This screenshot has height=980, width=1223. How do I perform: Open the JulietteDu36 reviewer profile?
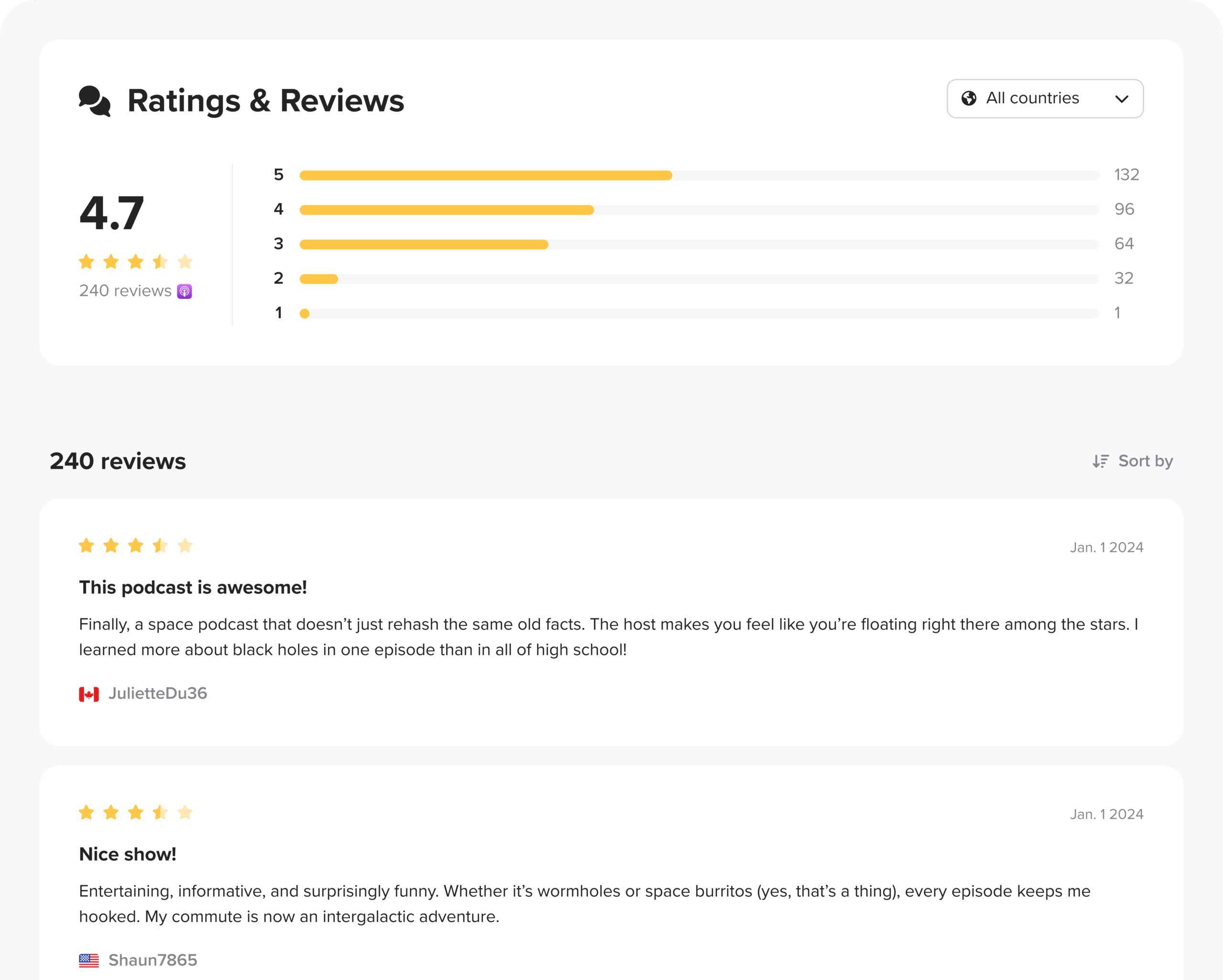point(158,693)
